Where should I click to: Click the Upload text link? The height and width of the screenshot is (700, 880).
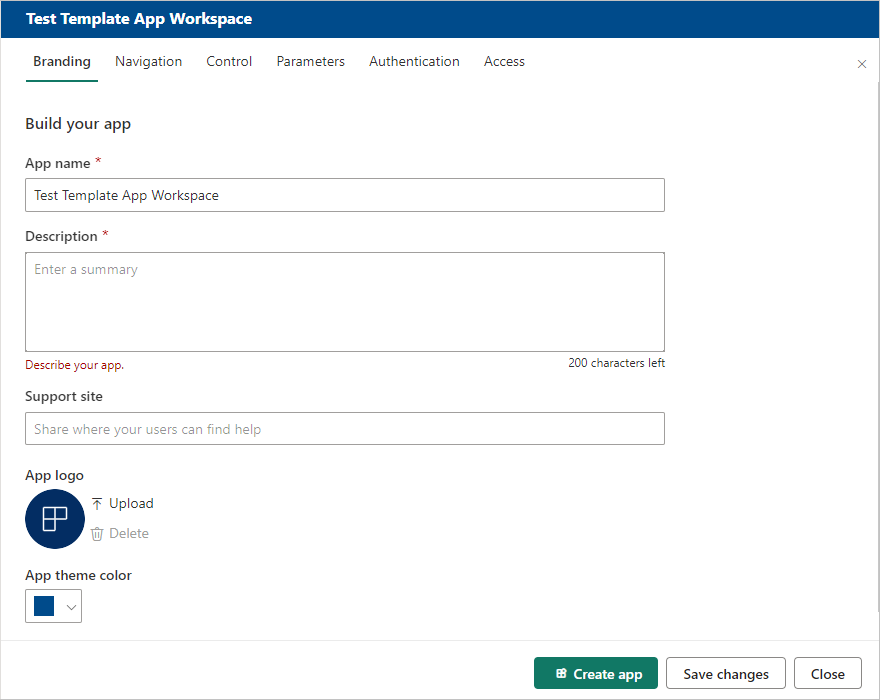tap(131, 504)
